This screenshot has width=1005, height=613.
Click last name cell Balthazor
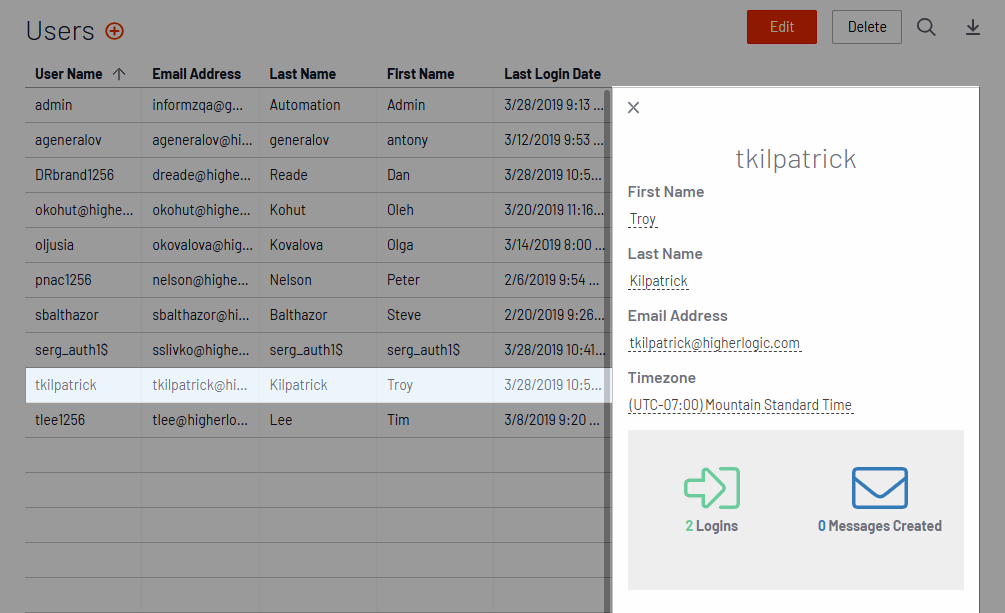318,315
